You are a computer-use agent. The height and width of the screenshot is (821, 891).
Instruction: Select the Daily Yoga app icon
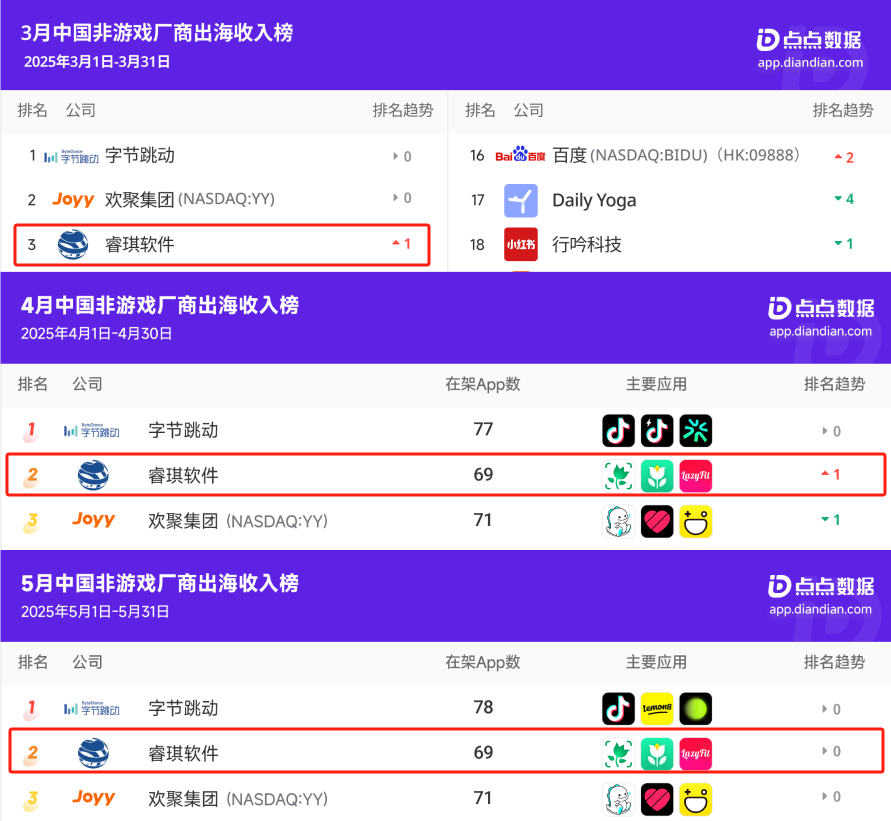[521, 200]
